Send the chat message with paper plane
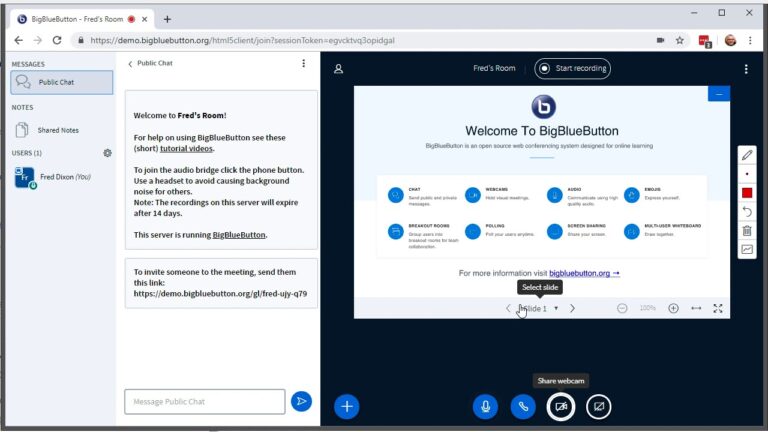The width and height of the screenshot is (768, 432). pos(301,402)
